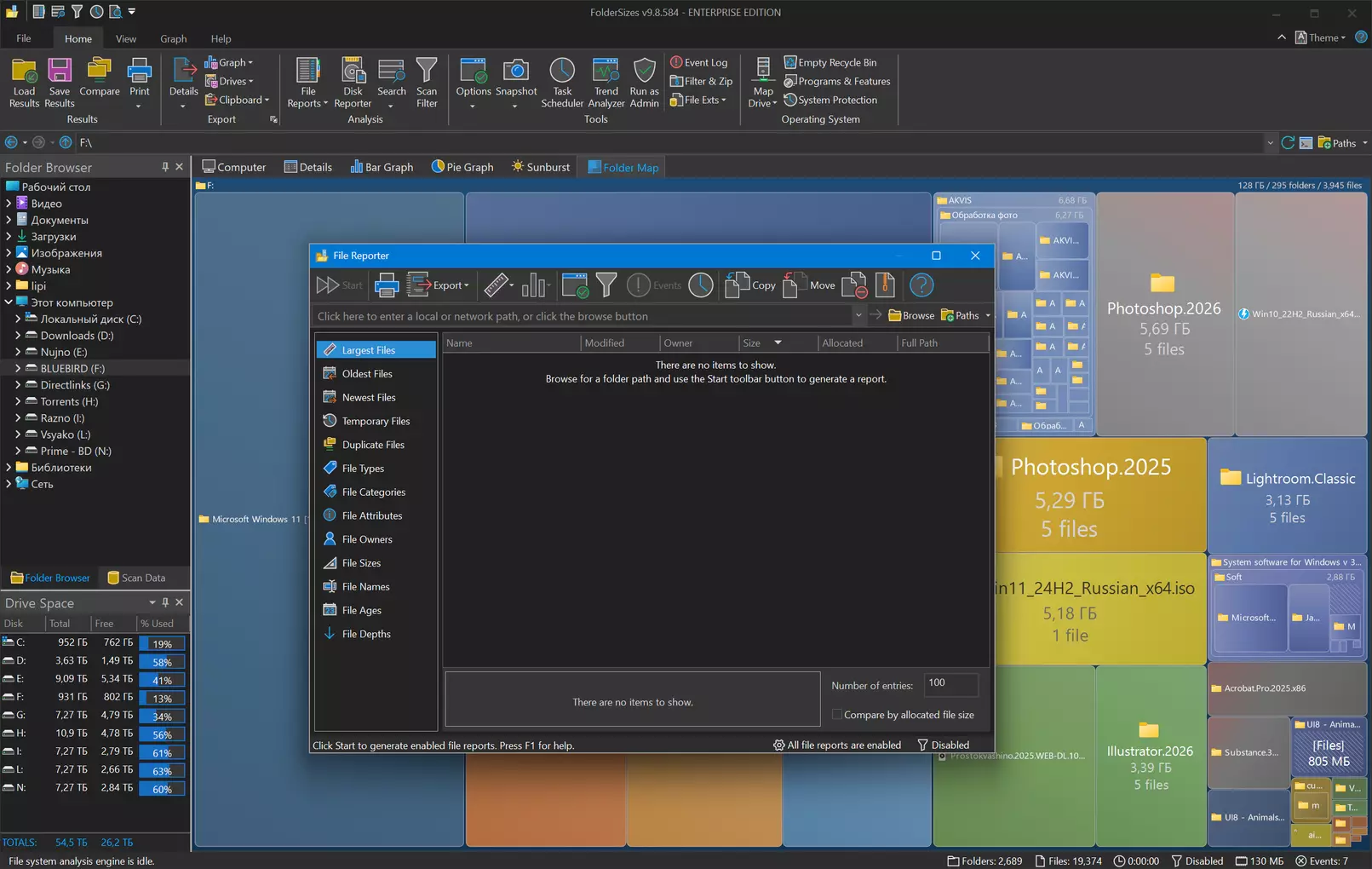
Task: Select Duplicate Files report
Action: (x=373, y=445)
